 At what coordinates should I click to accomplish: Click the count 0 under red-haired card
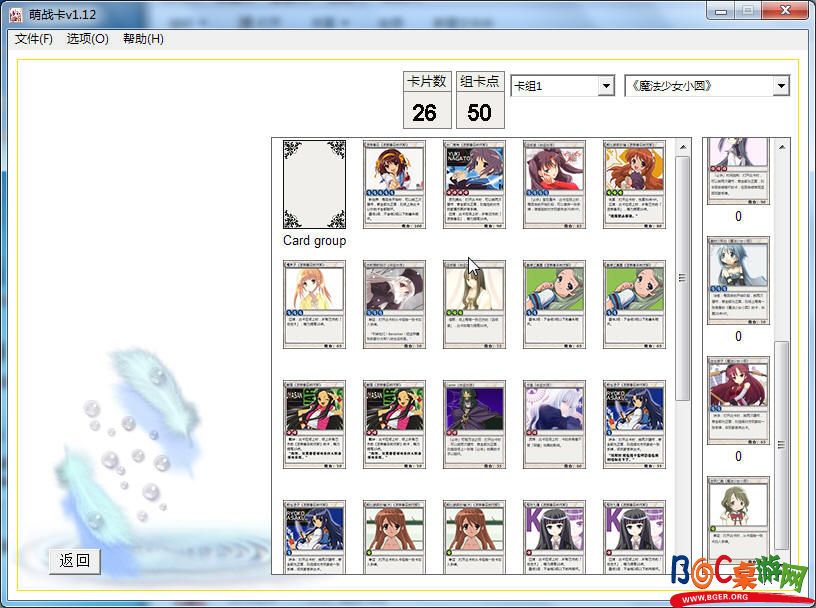click(738, 457)
